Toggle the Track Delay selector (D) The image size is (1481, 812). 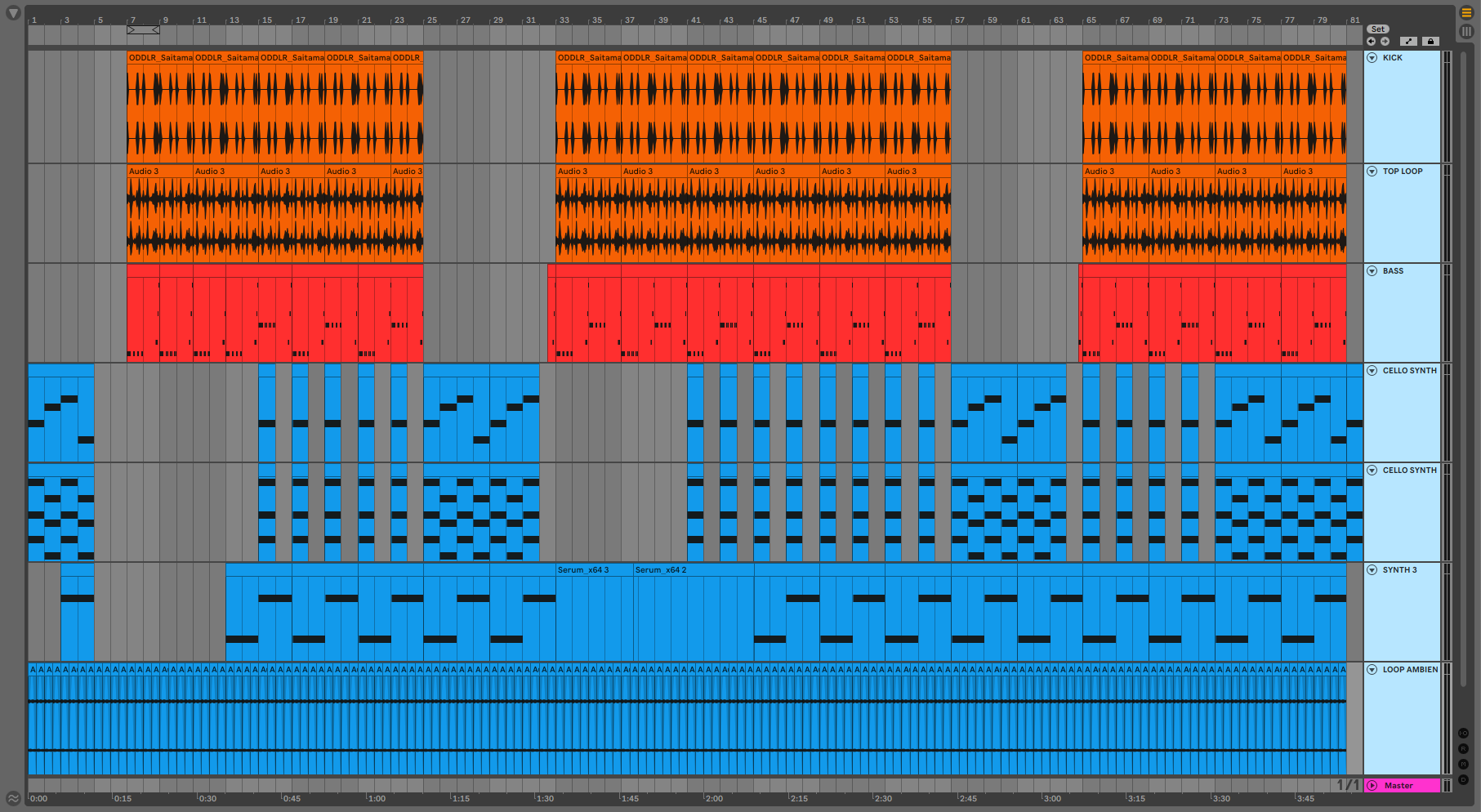(x=1463, y=780)
